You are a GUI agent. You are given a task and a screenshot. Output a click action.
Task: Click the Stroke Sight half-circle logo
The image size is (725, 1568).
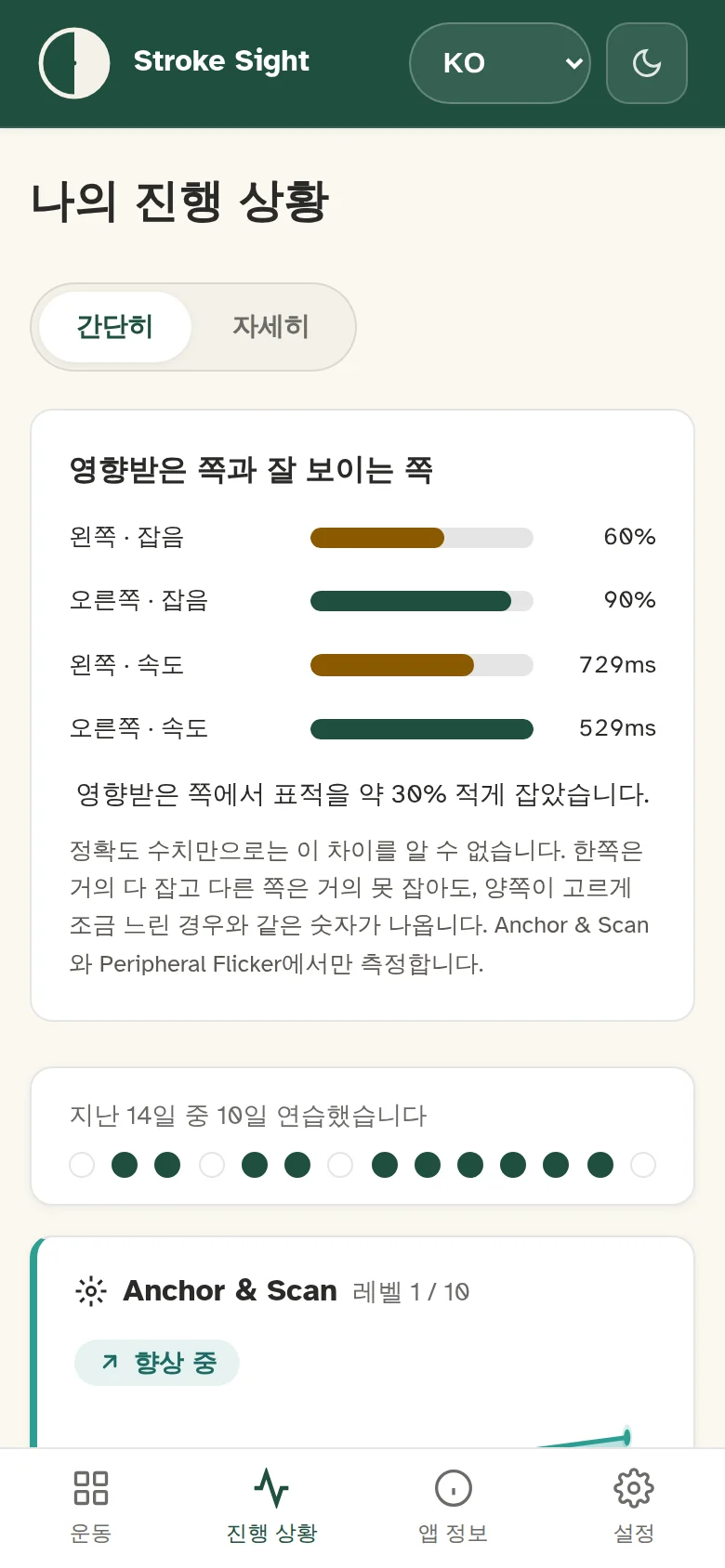(74, 63)
